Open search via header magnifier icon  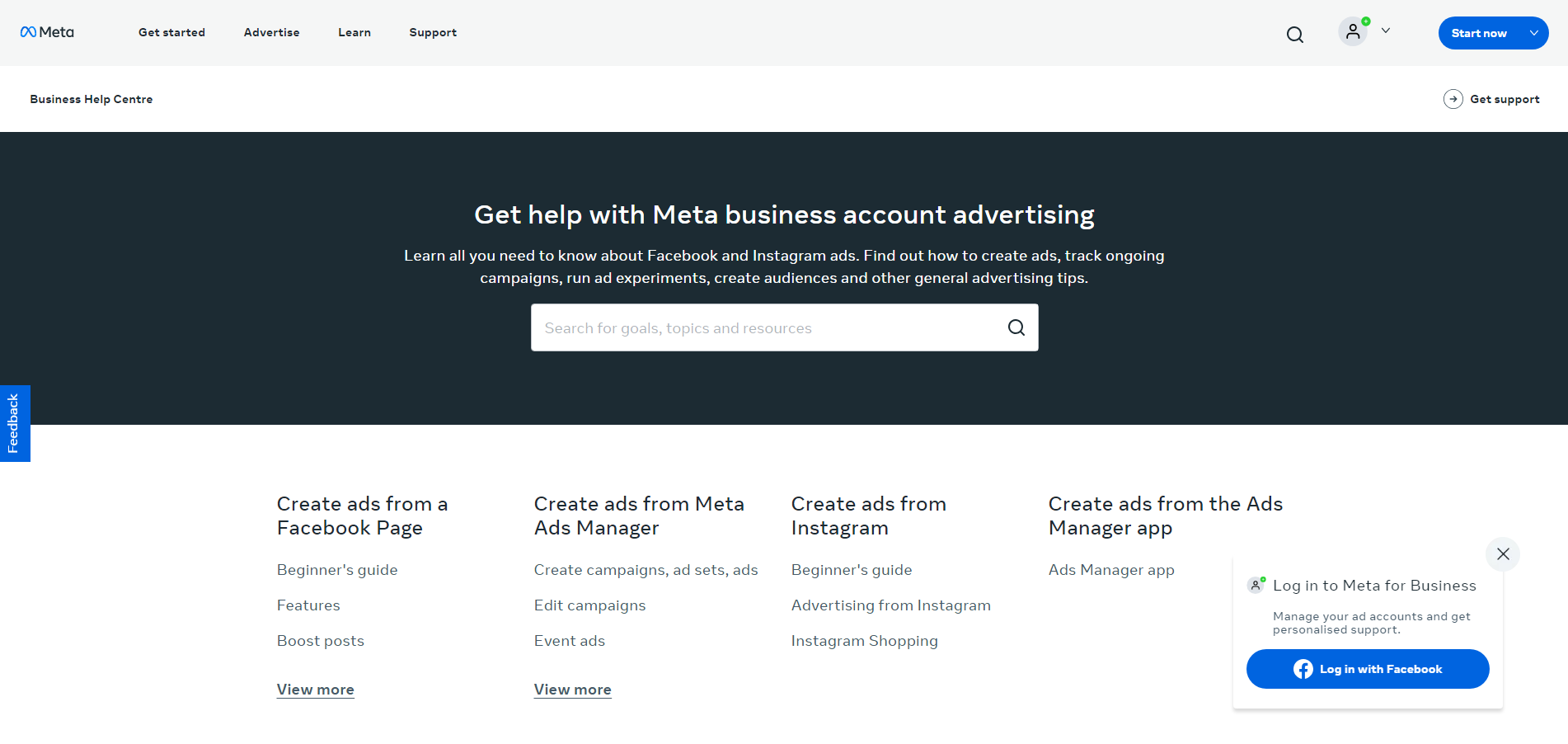1294,34
